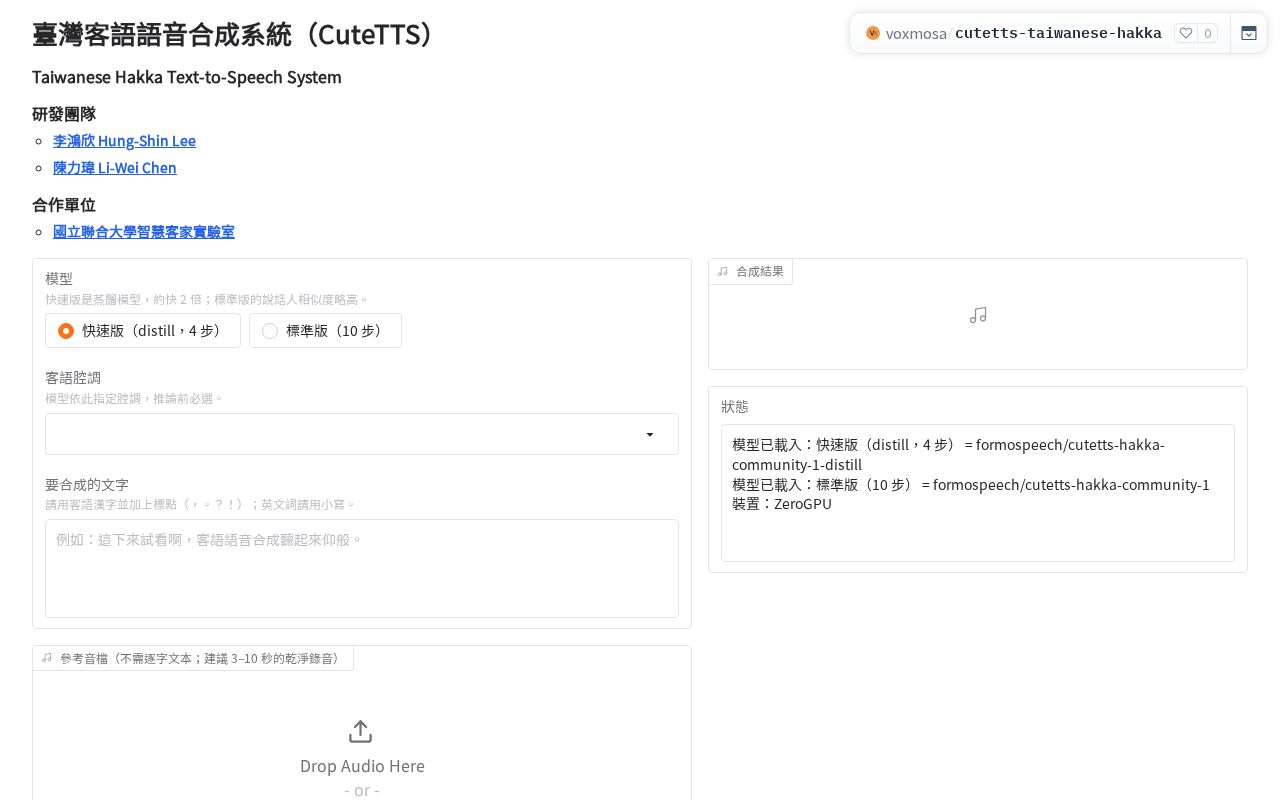Click the 合成結果 panel label
This screenshot has height=800, width=1280.
[751, 271]
